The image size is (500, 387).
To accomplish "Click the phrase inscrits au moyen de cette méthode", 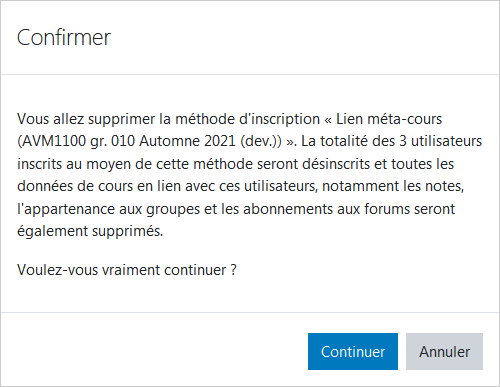I will [x=137, y=164].
